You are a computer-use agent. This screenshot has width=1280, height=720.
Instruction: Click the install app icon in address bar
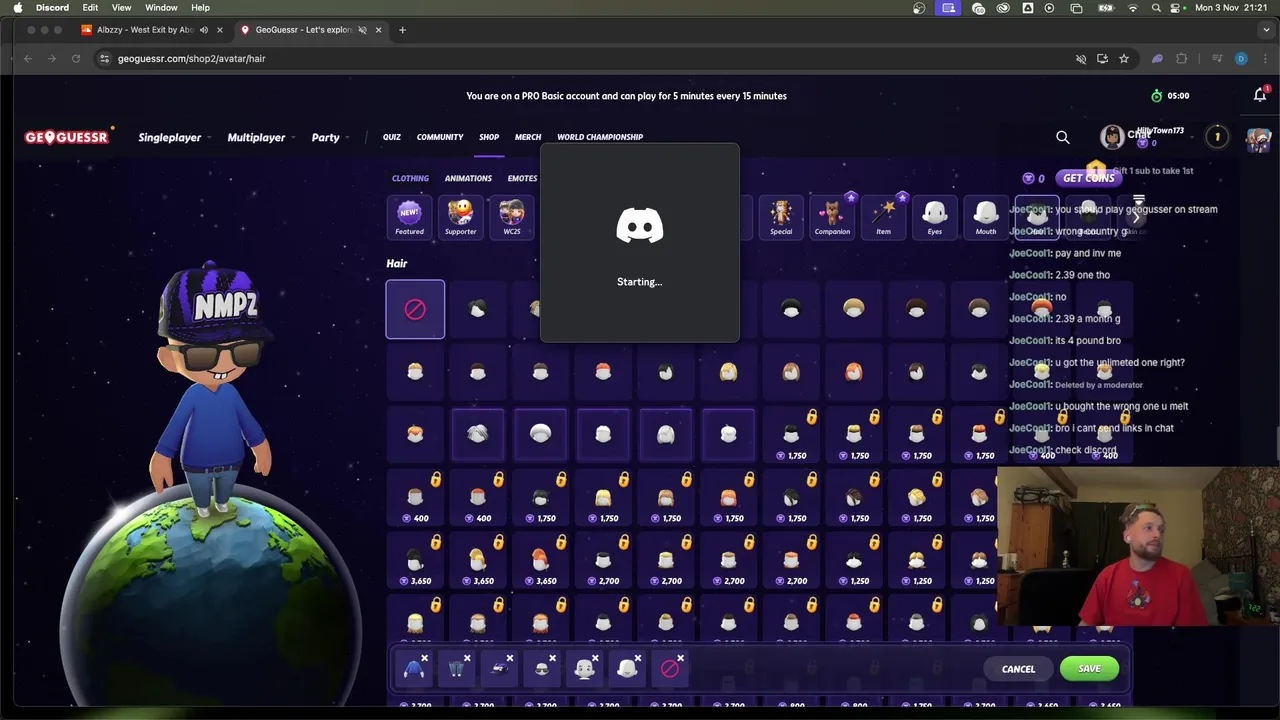click(1102, 59)
